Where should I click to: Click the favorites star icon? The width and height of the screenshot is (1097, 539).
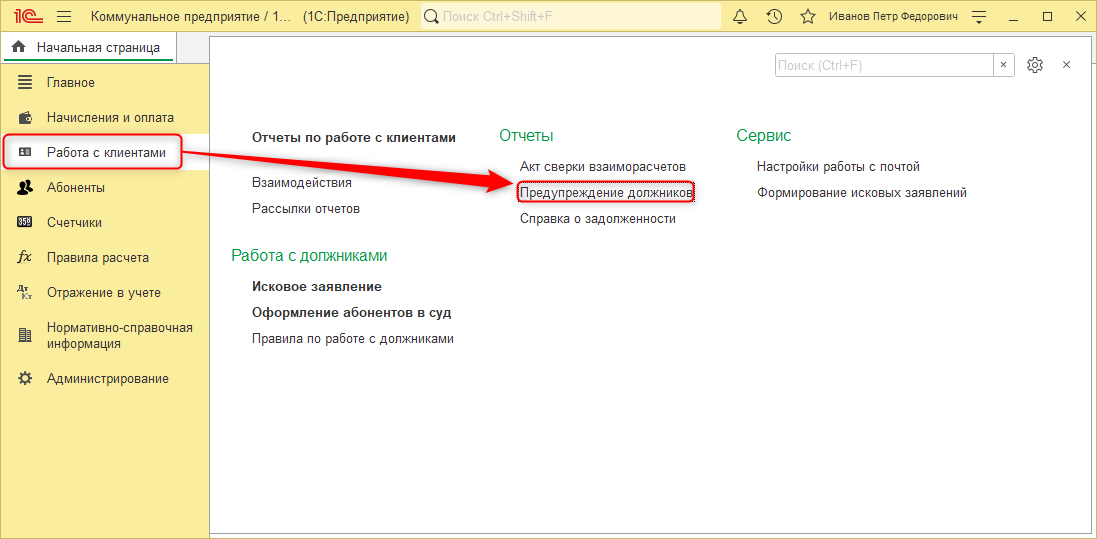tap(807, 17)
